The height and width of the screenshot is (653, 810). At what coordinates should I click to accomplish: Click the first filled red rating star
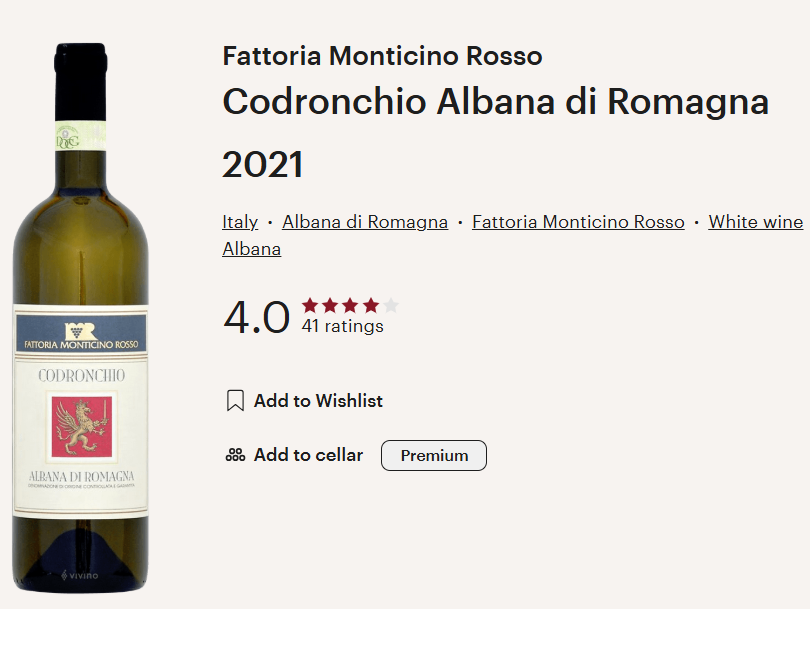310,306
